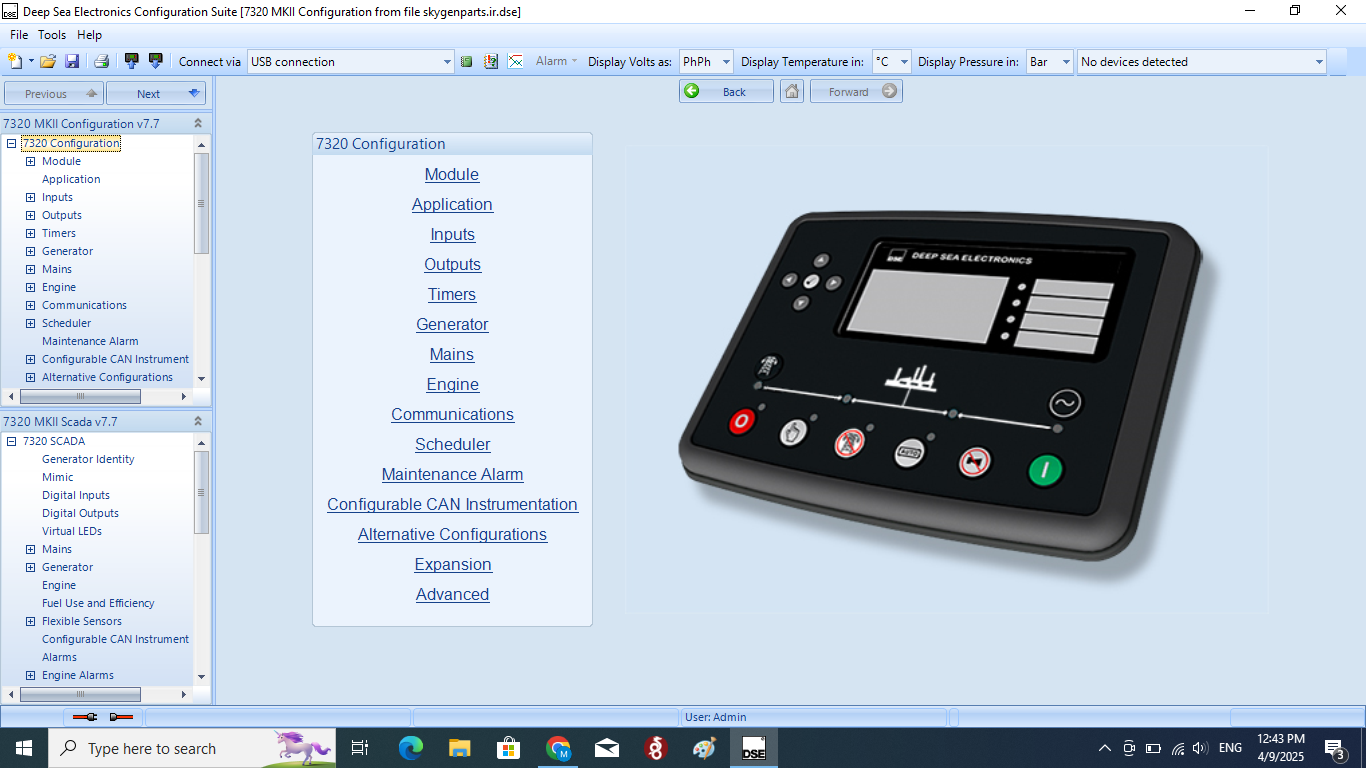This screenshot has width=1366, height=768.
Task: Open the Expansion link
Action: tap(453, 564)
